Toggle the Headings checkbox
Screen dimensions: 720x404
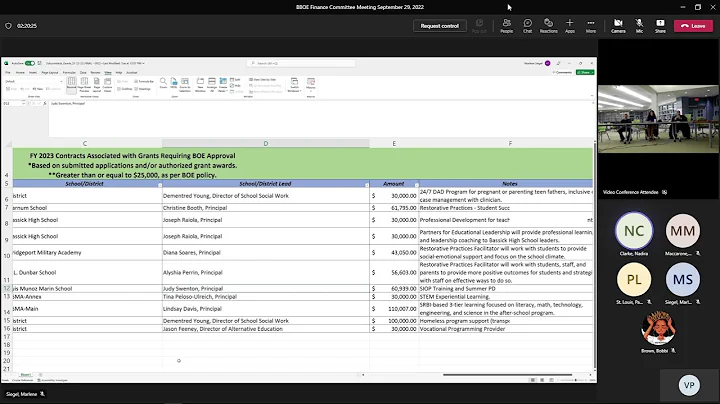[x=143, y=89]
